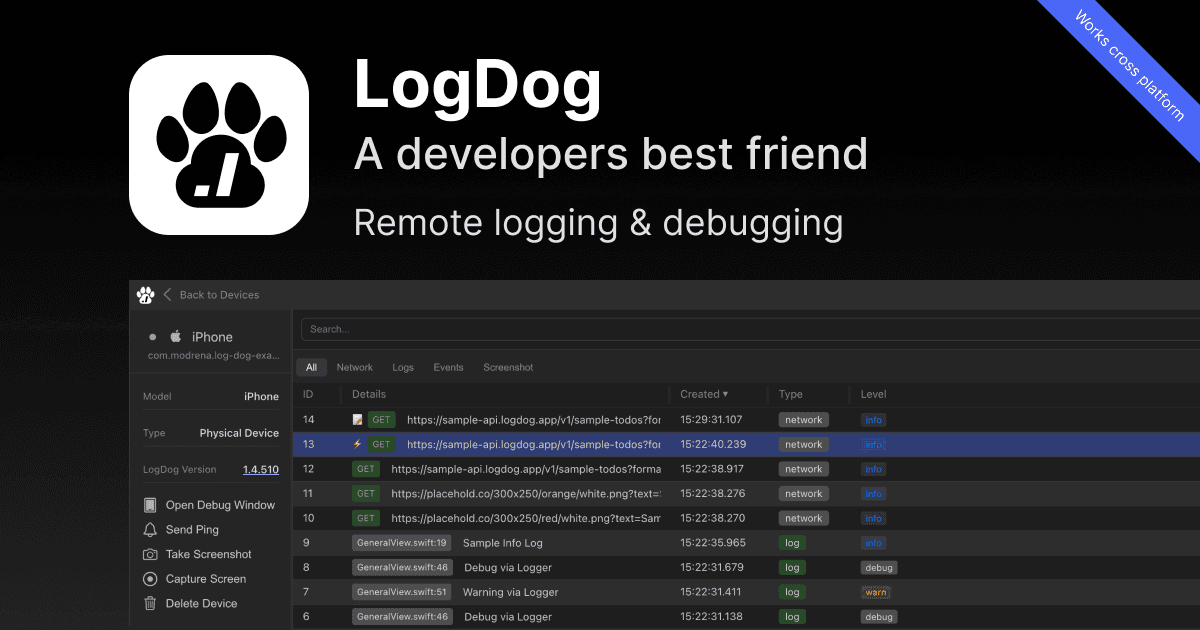This screenshot has height=630, width=1200.
Task: Open the 1.4.510 version link
Action: (x=261, y=469)
